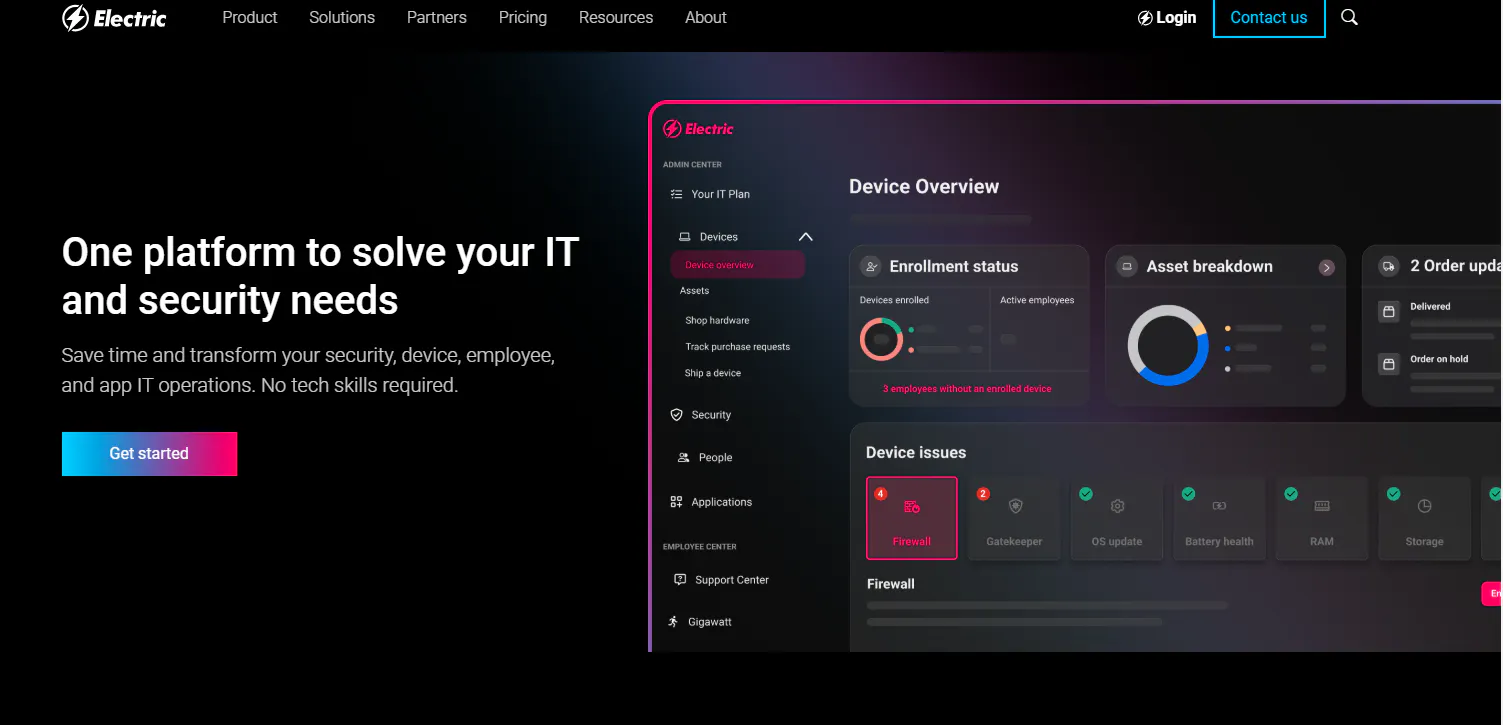Click the People icon in sidebar
Screen dimensions: 1503x725
click(x=684, y=457)
